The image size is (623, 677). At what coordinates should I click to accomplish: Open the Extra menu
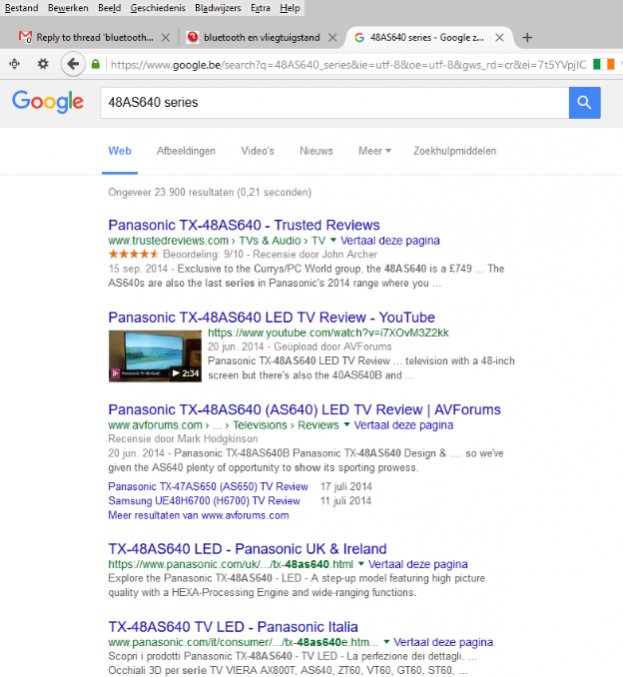[x=260, y=8]
